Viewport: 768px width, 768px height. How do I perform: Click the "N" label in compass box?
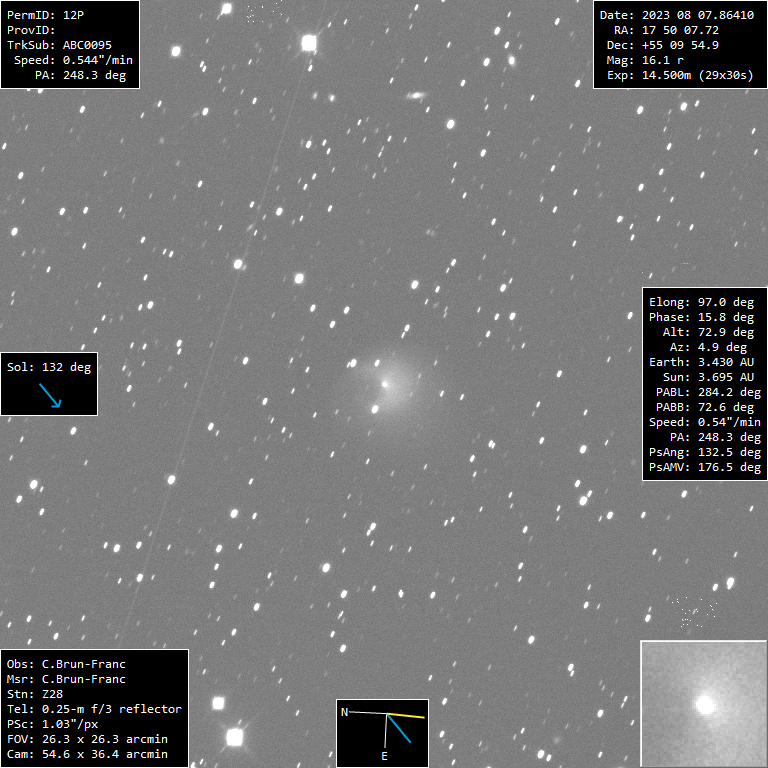click(344, 712)
